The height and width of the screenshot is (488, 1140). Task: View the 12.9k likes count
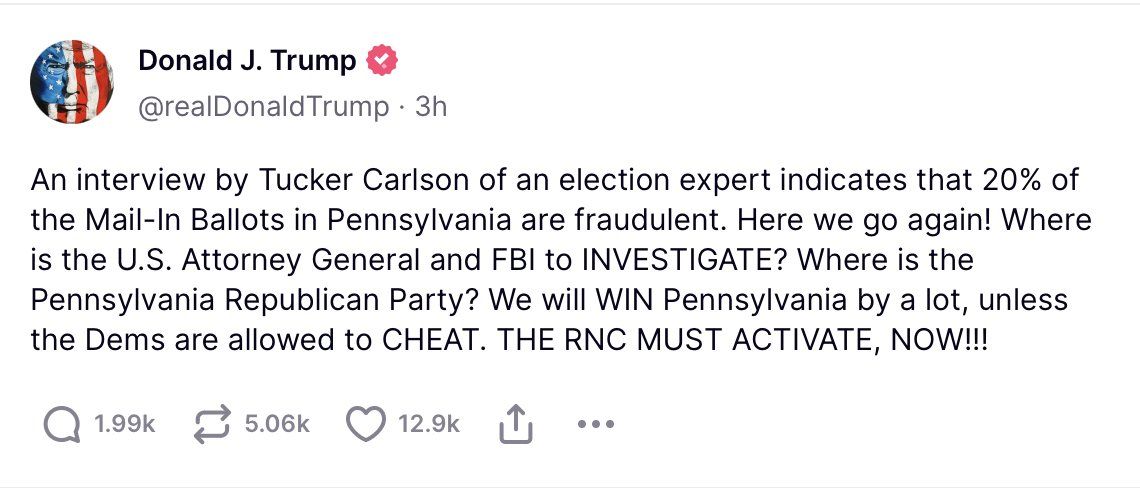point(429,425)
